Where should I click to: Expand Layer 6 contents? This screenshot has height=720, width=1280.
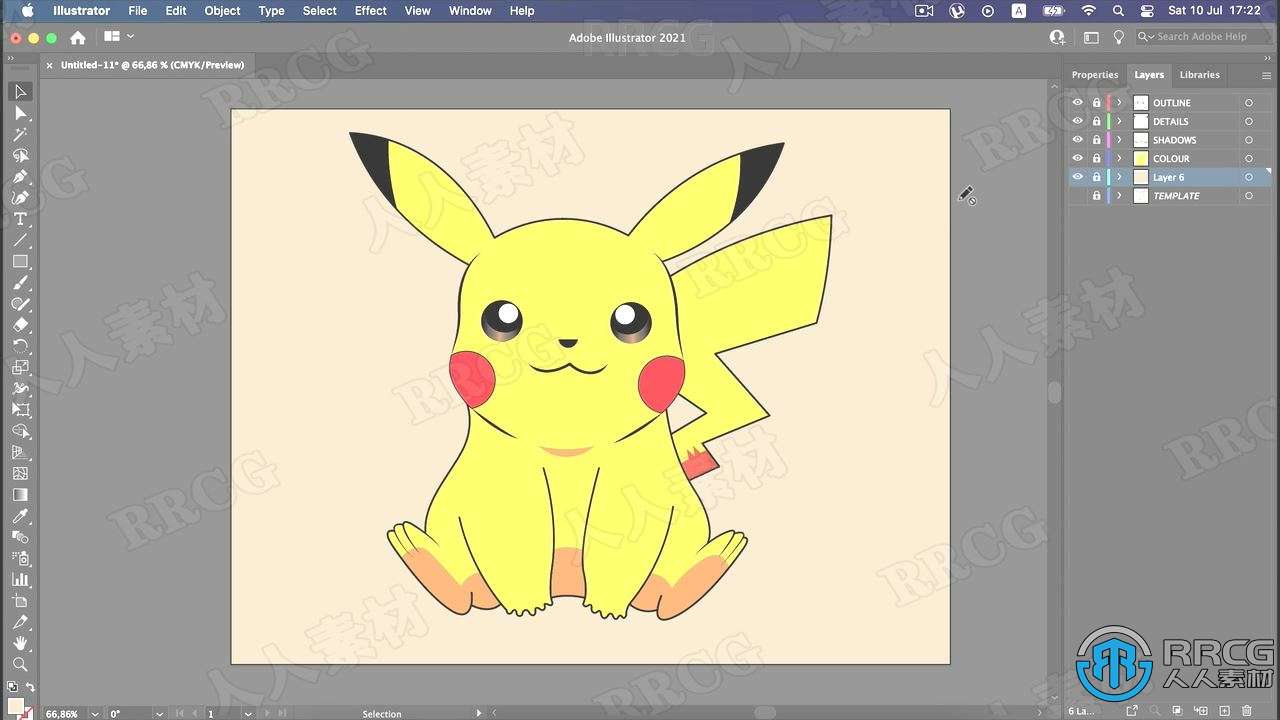(x=1119, y=177)
